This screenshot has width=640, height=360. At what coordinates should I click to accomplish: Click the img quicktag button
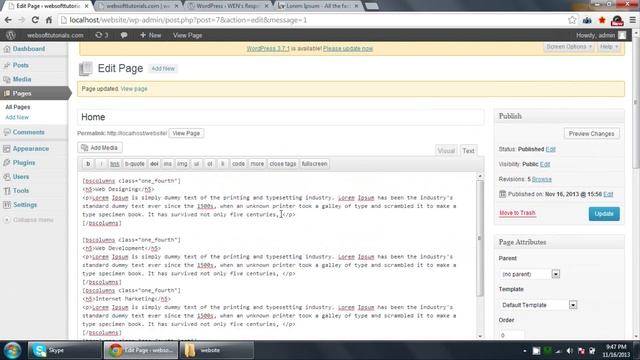tap(182, 164)
